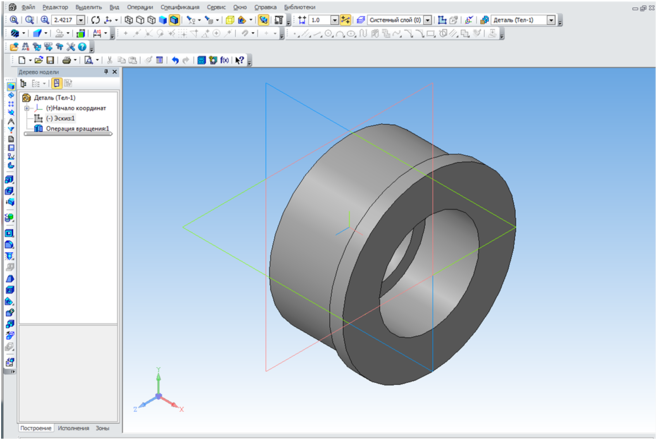Click the green sphere sidebar icon

[x=9, y=217]
